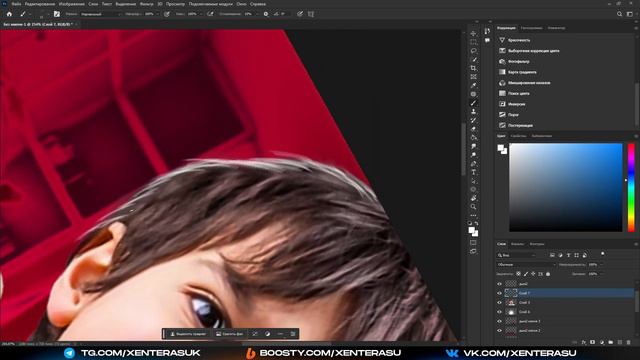Open the brush settings panel icon
This screenshot has width=640, height=360.
tap(56, 14)
